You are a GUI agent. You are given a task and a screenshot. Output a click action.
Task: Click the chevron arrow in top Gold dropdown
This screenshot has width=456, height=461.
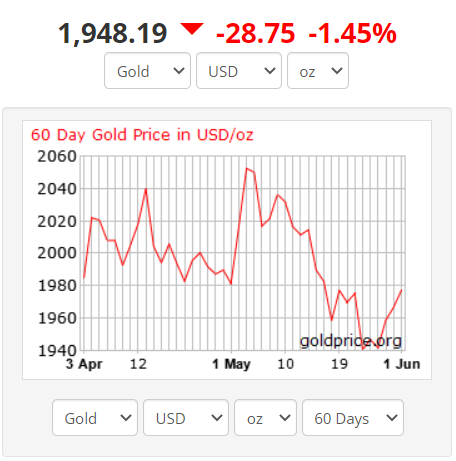179,71
